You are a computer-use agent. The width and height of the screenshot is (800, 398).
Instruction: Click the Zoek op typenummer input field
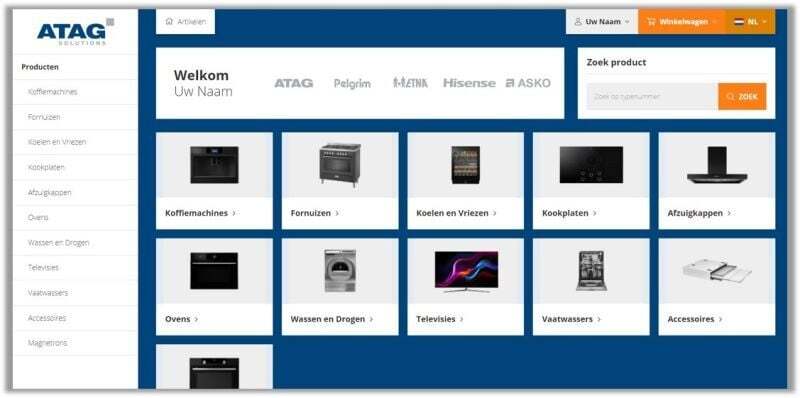652,96
